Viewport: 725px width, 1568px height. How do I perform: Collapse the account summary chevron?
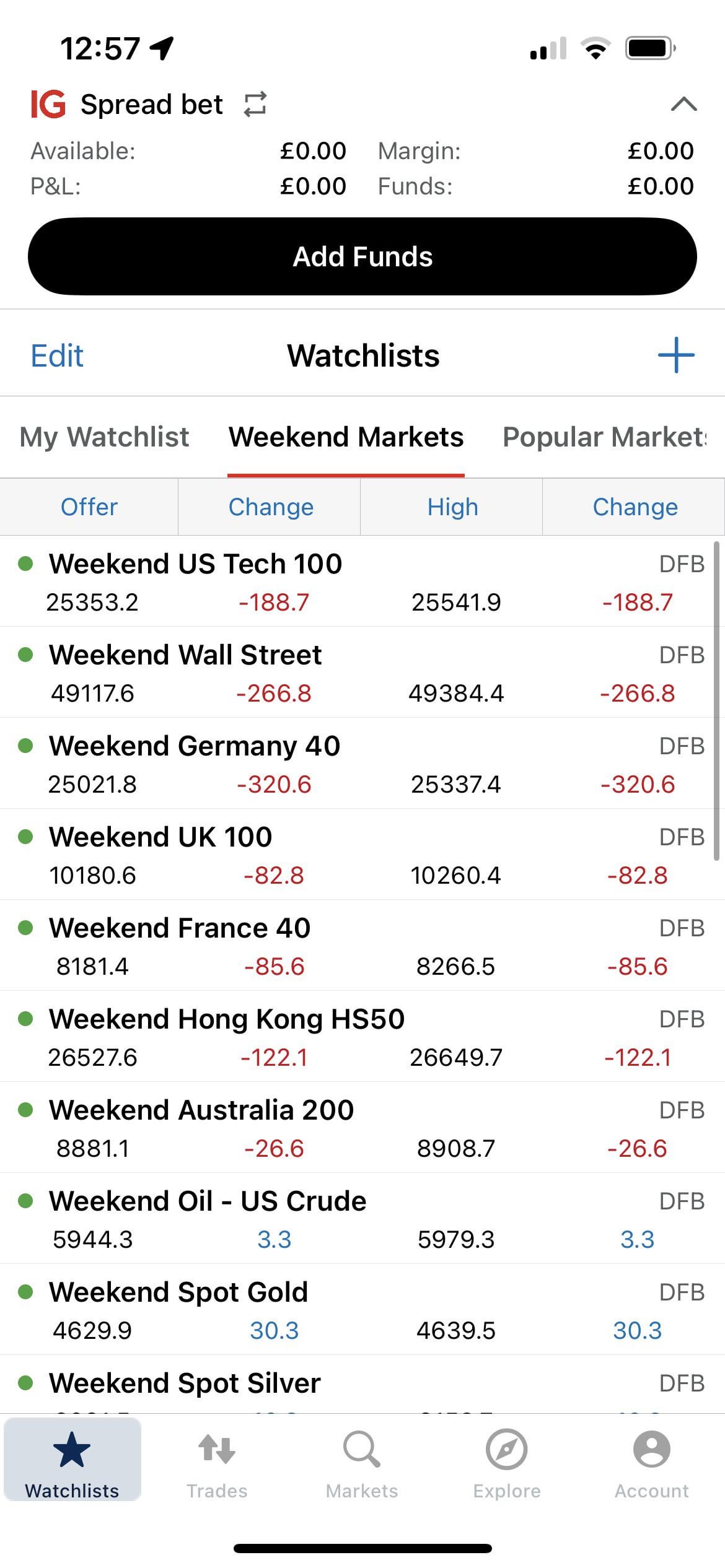click(683, 104)
